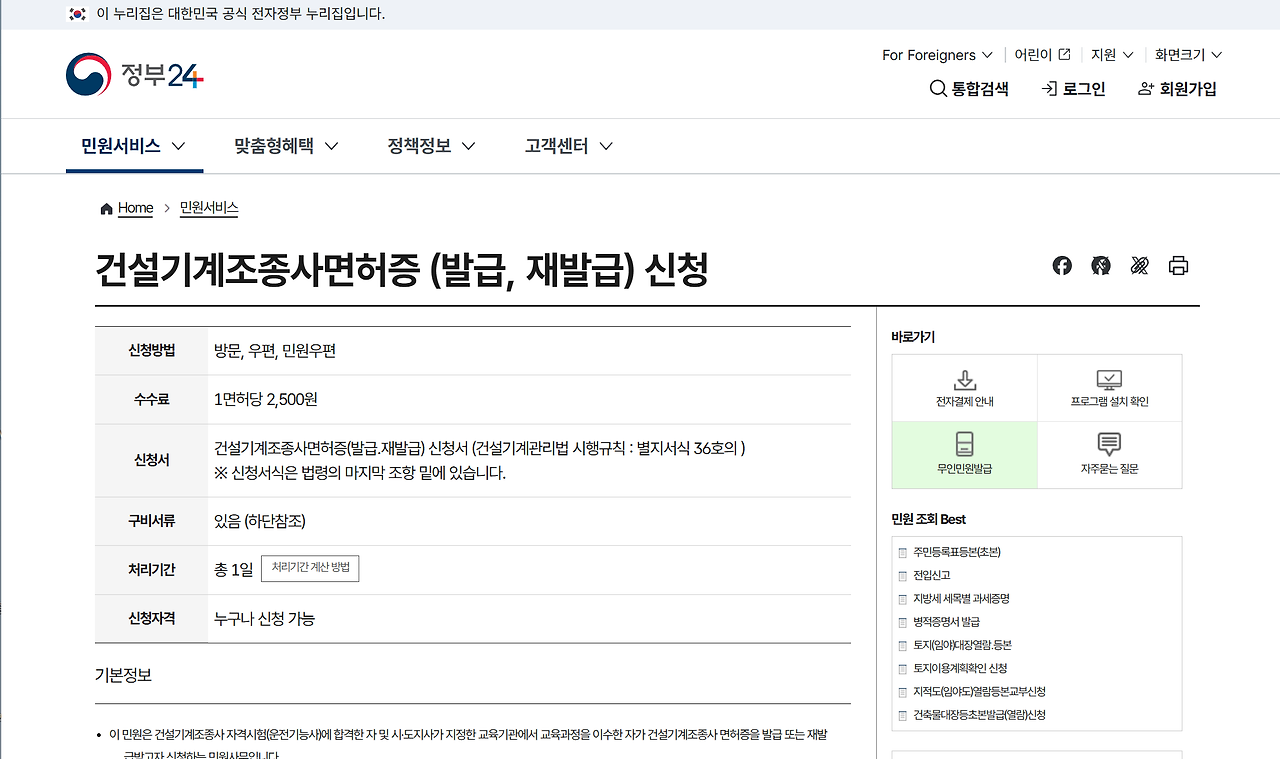Screen dimensions: 1280x759
Task: Expand the 맞춤형혜택 menu chevron
Action: pos(331,146)
